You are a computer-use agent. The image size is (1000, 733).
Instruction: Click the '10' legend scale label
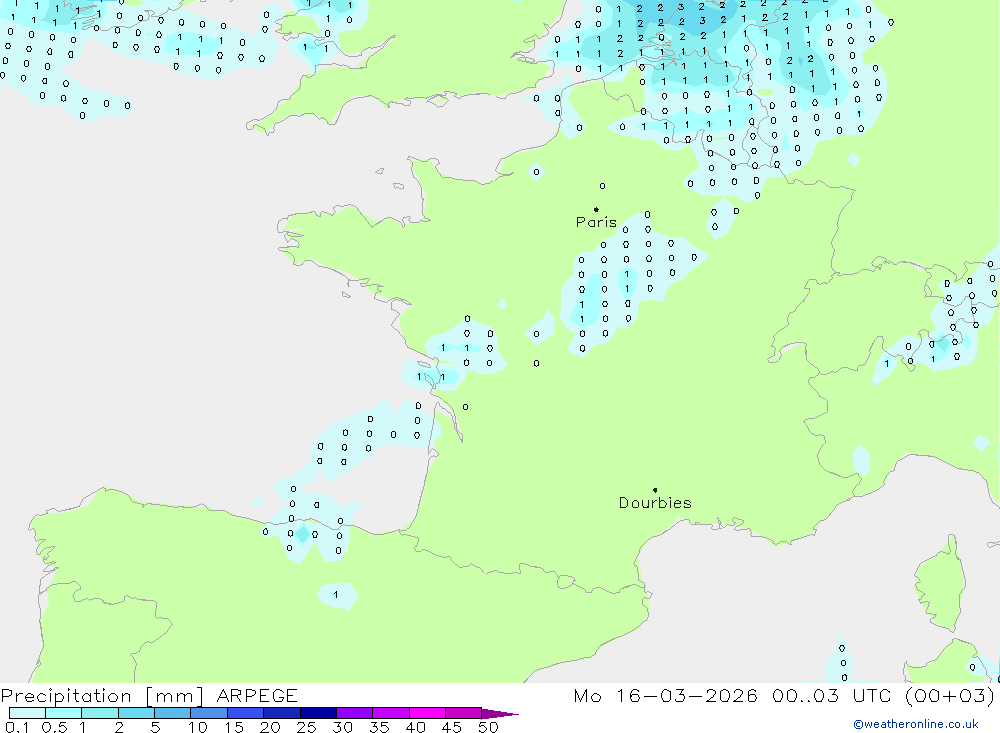[x=198, y=727]
